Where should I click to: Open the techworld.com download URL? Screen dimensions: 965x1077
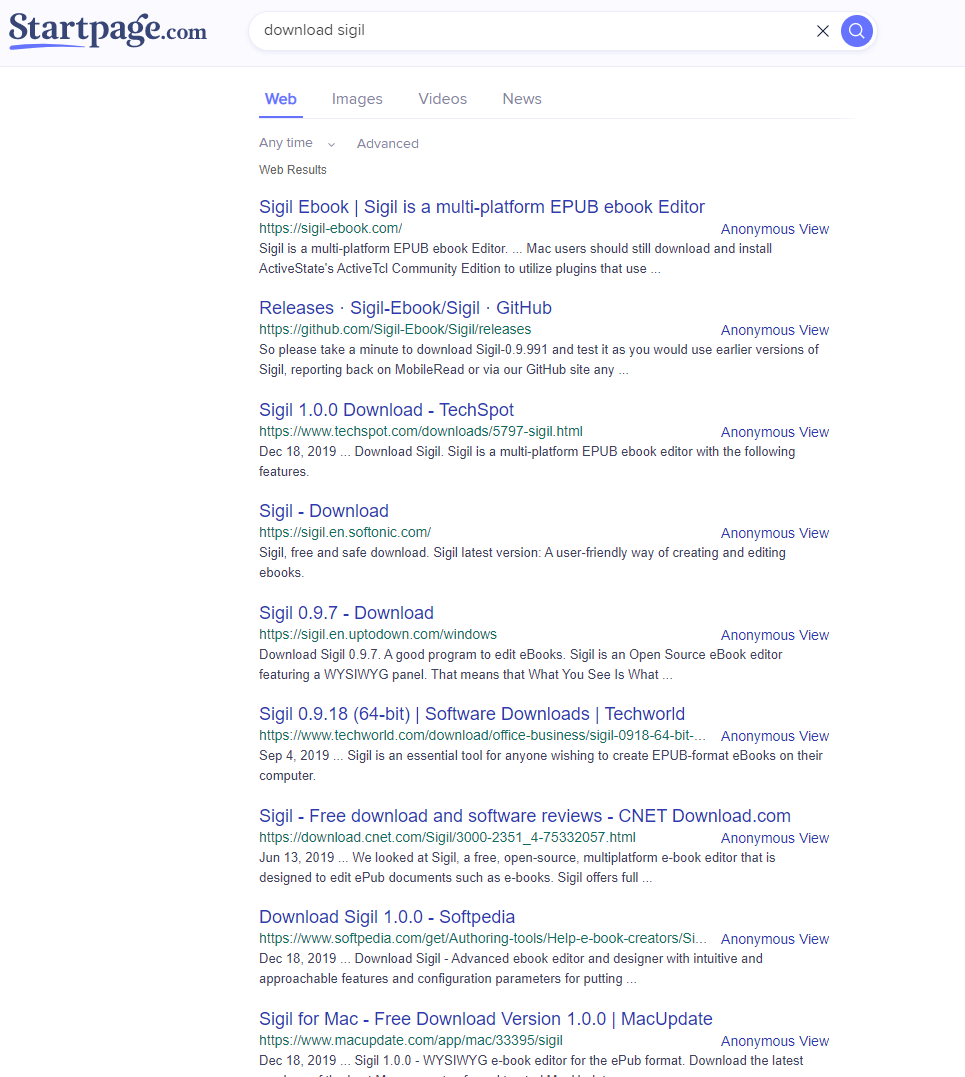[482, 735]
